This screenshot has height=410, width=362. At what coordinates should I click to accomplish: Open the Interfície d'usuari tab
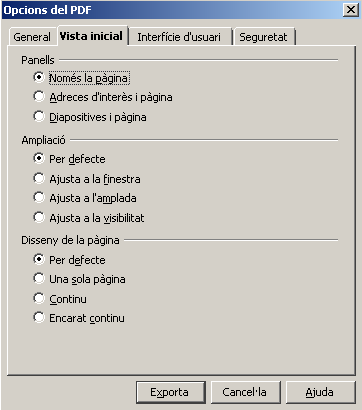click(179, 37)
